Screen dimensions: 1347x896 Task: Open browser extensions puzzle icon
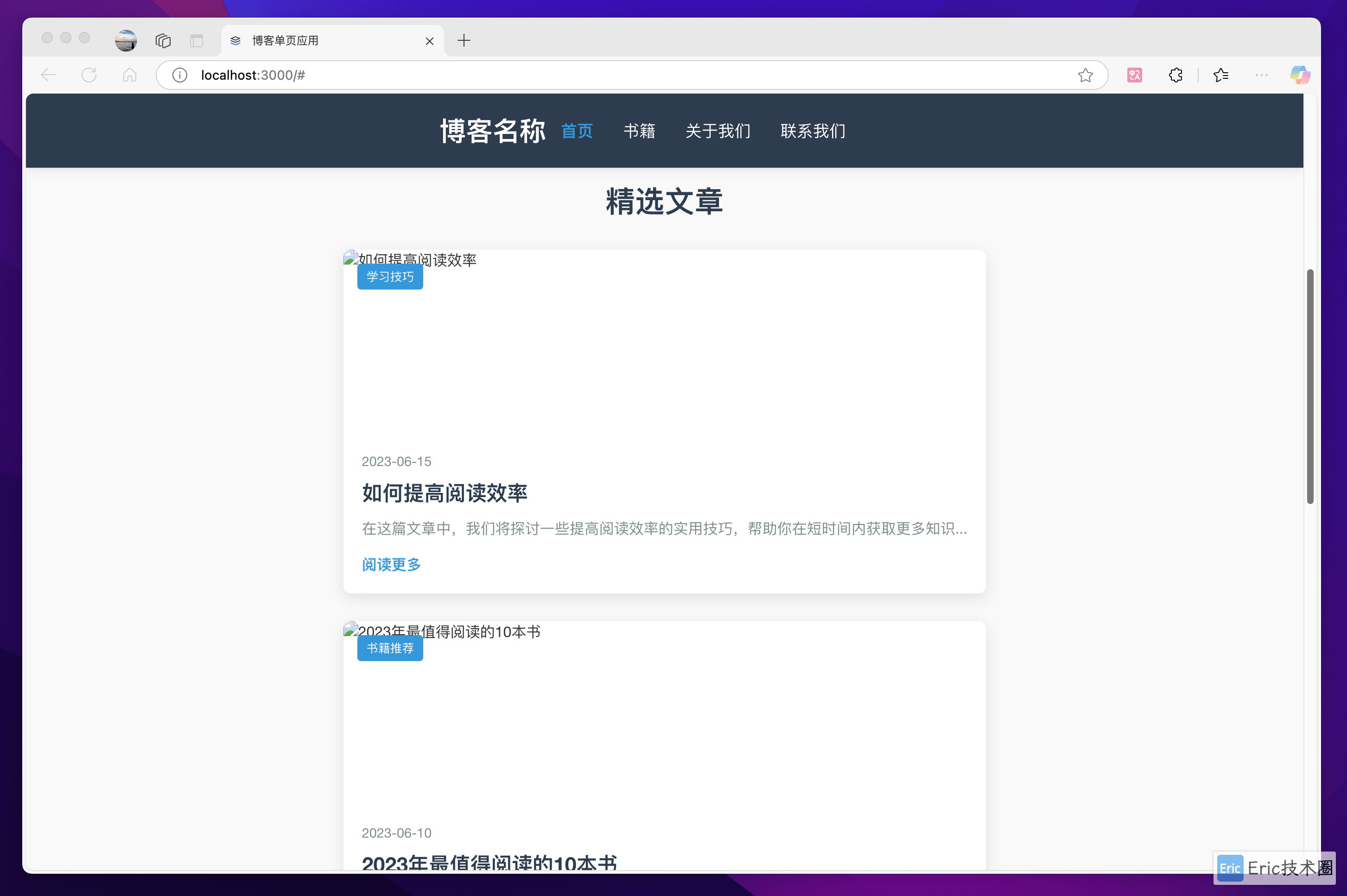(x=1175, y=75)
